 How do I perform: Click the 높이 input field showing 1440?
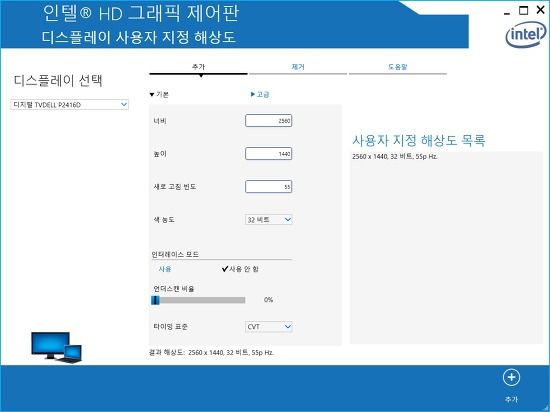(269, 154)
